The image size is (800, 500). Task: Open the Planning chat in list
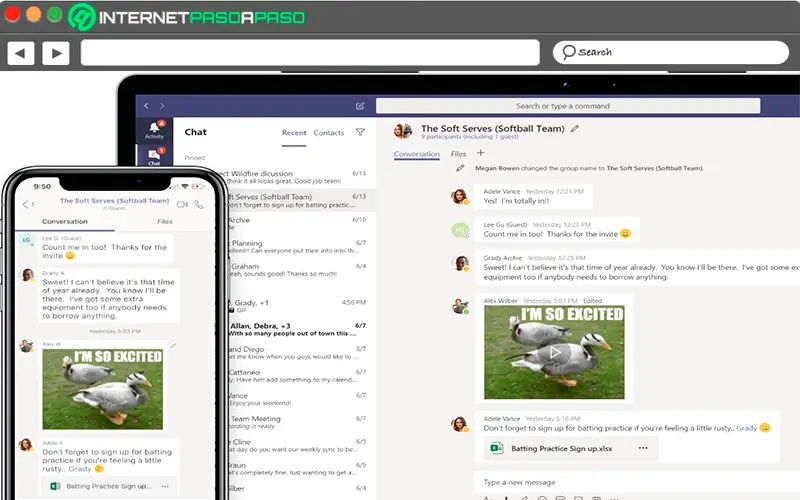[x=299, y=246]
